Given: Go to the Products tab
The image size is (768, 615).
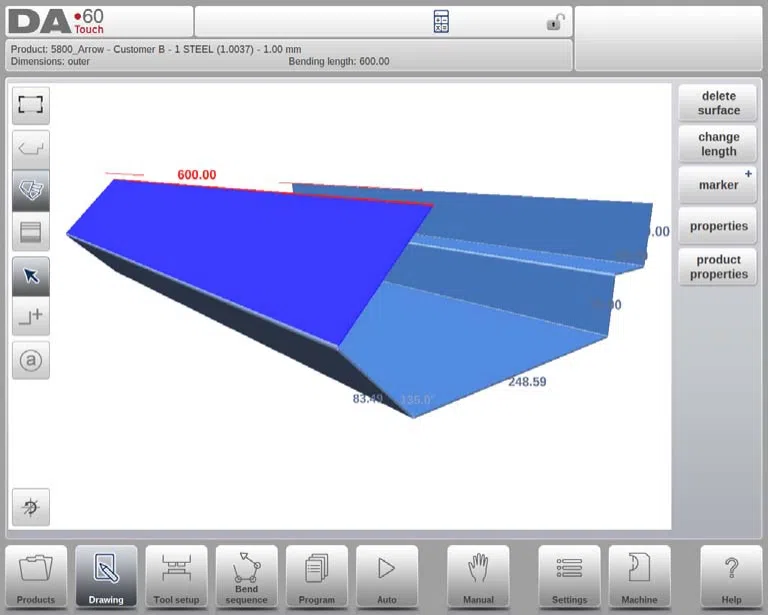Looking at the screenshot, I should [36, 577].
